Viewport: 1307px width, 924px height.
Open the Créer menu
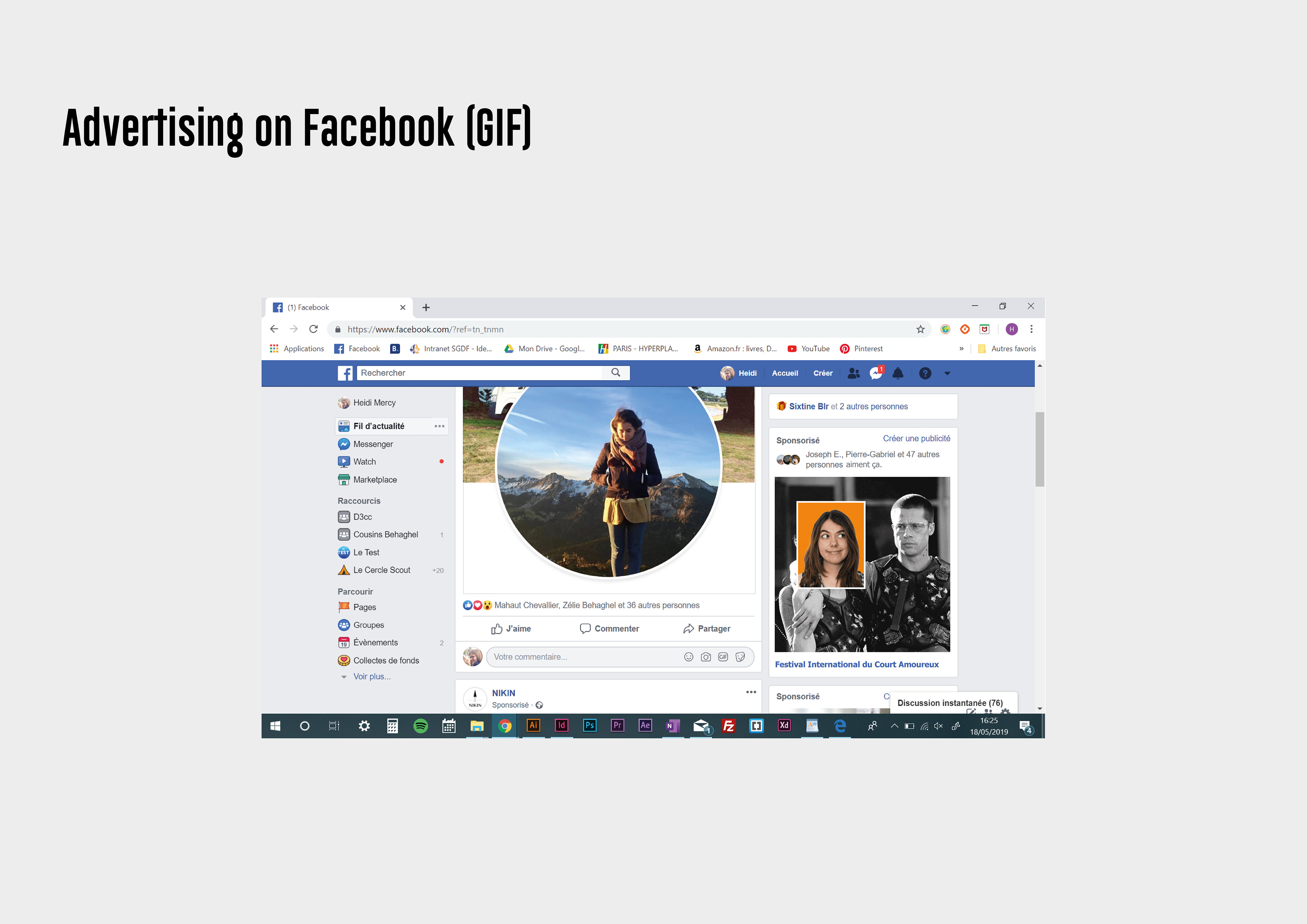(823, 373)
